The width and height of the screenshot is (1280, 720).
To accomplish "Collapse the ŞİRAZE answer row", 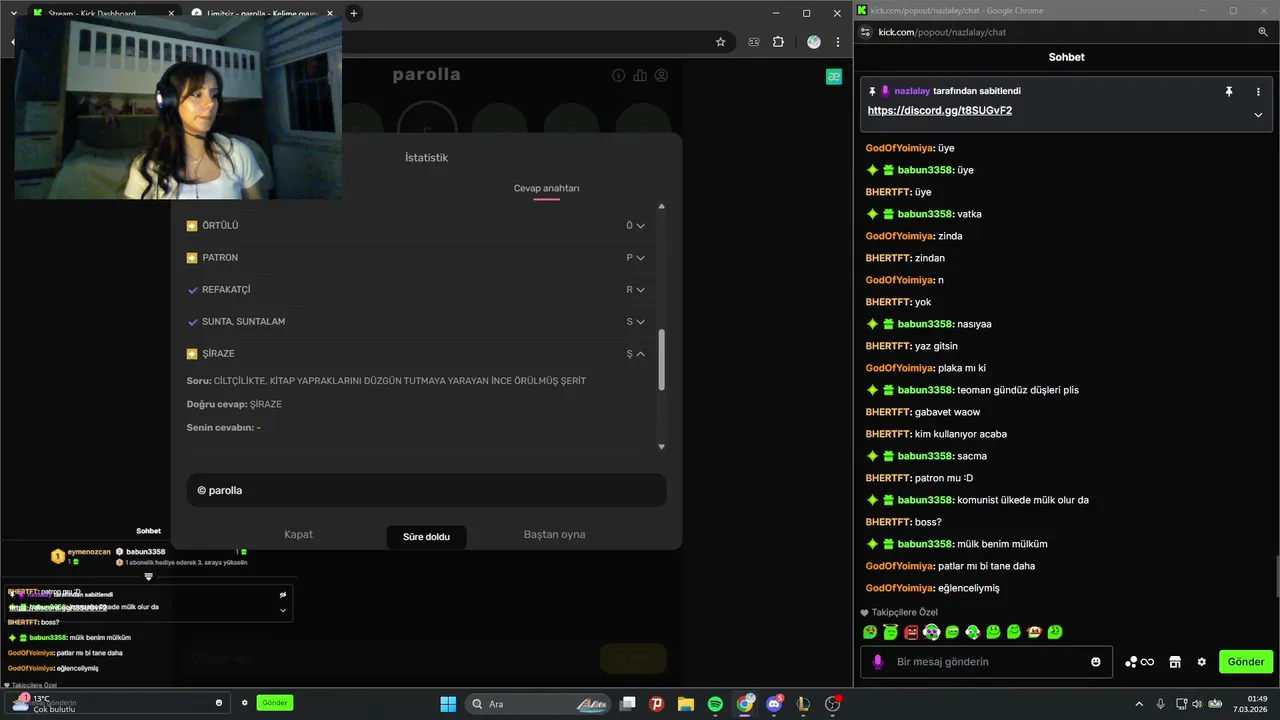I will (x=416, y=354).
